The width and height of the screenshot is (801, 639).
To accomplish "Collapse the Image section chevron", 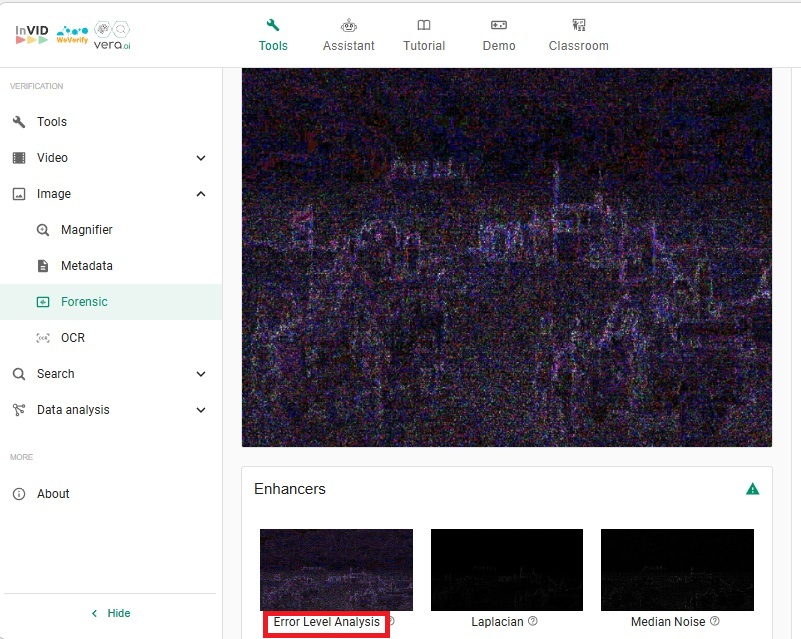I will (201, 194).
